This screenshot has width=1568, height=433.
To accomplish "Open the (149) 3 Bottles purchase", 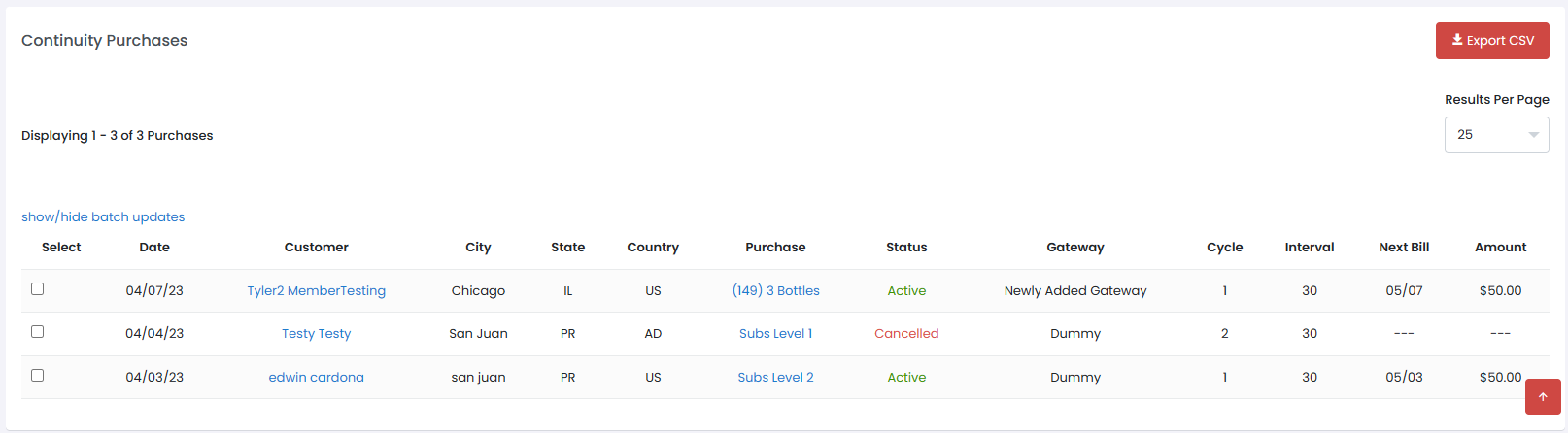I will 775,290.
